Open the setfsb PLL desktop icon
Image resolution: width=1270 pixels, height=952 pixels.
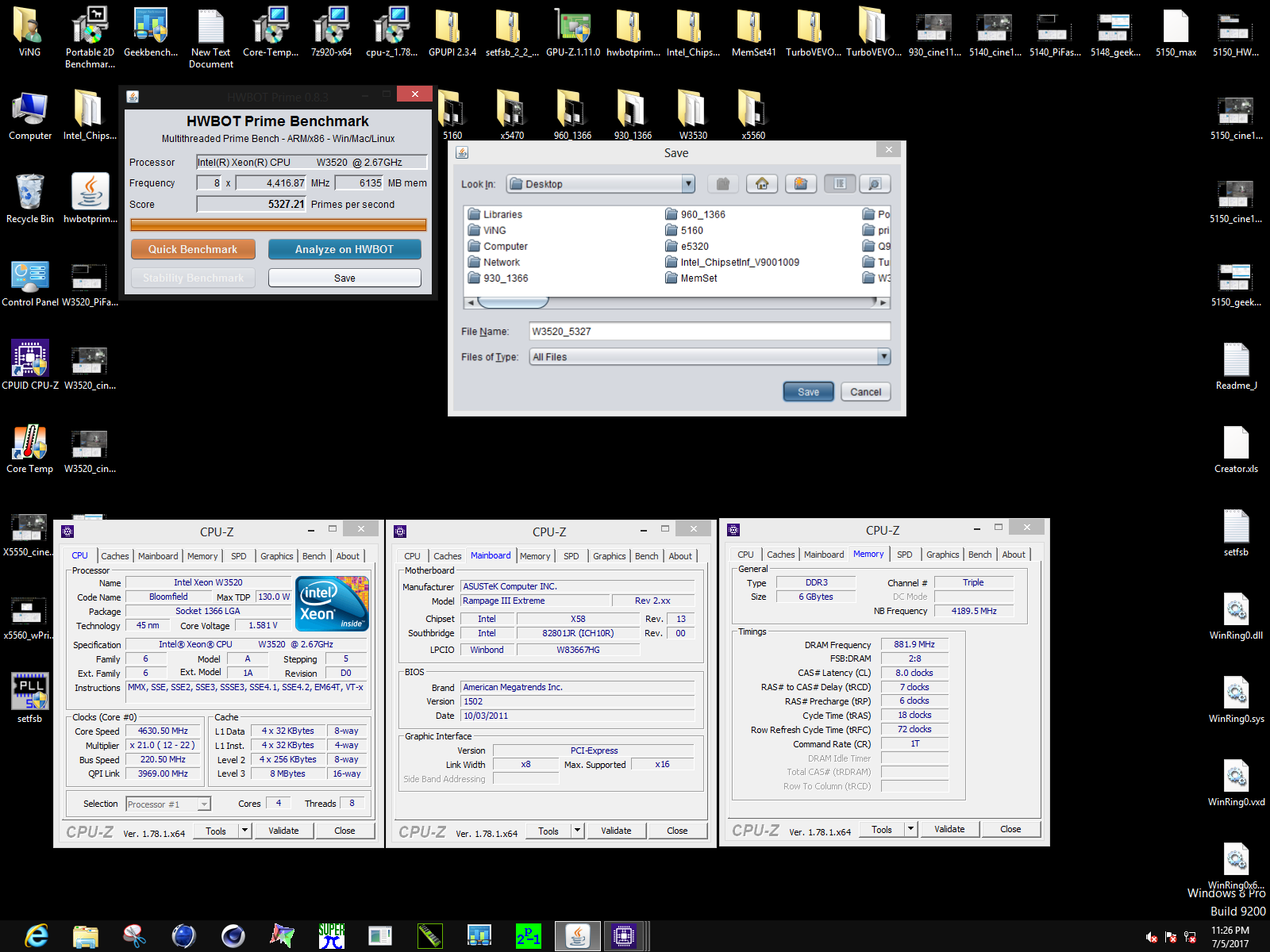coord(30,698)
